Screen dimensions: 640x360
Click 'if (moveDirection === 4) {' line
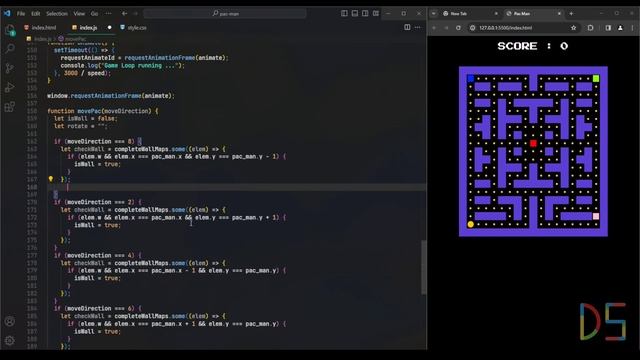[x=98, y=256]
